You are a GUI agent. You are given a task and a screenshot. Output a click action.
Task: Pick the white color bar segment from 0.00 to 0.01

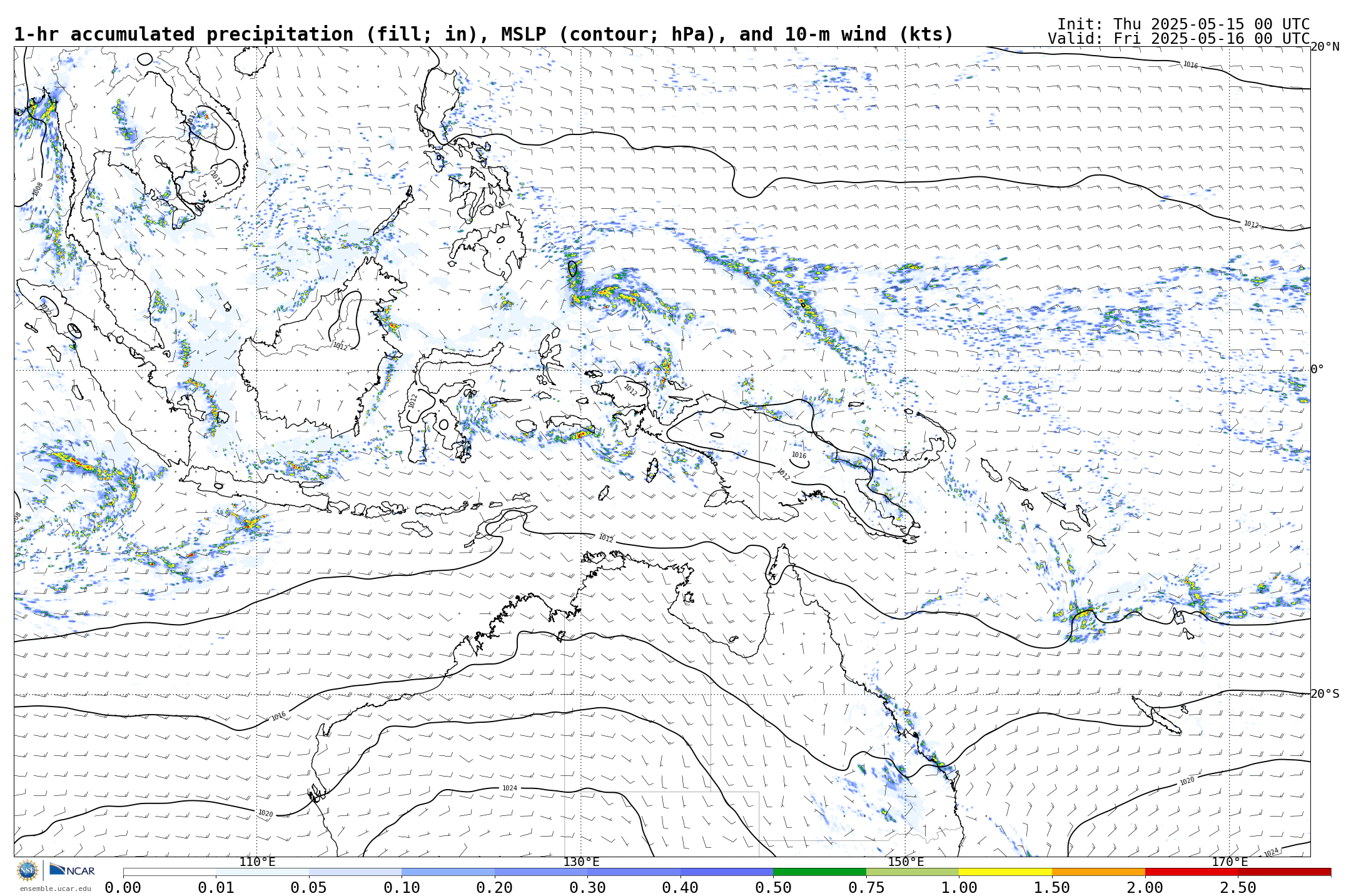[x=170, y=872]
